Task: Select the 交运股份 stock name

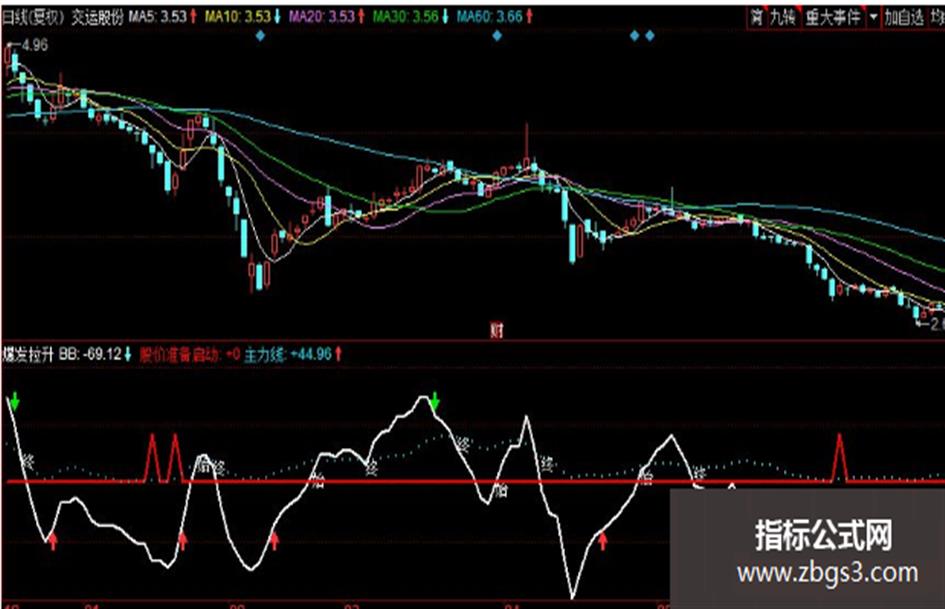Action: tap(98, 17)
